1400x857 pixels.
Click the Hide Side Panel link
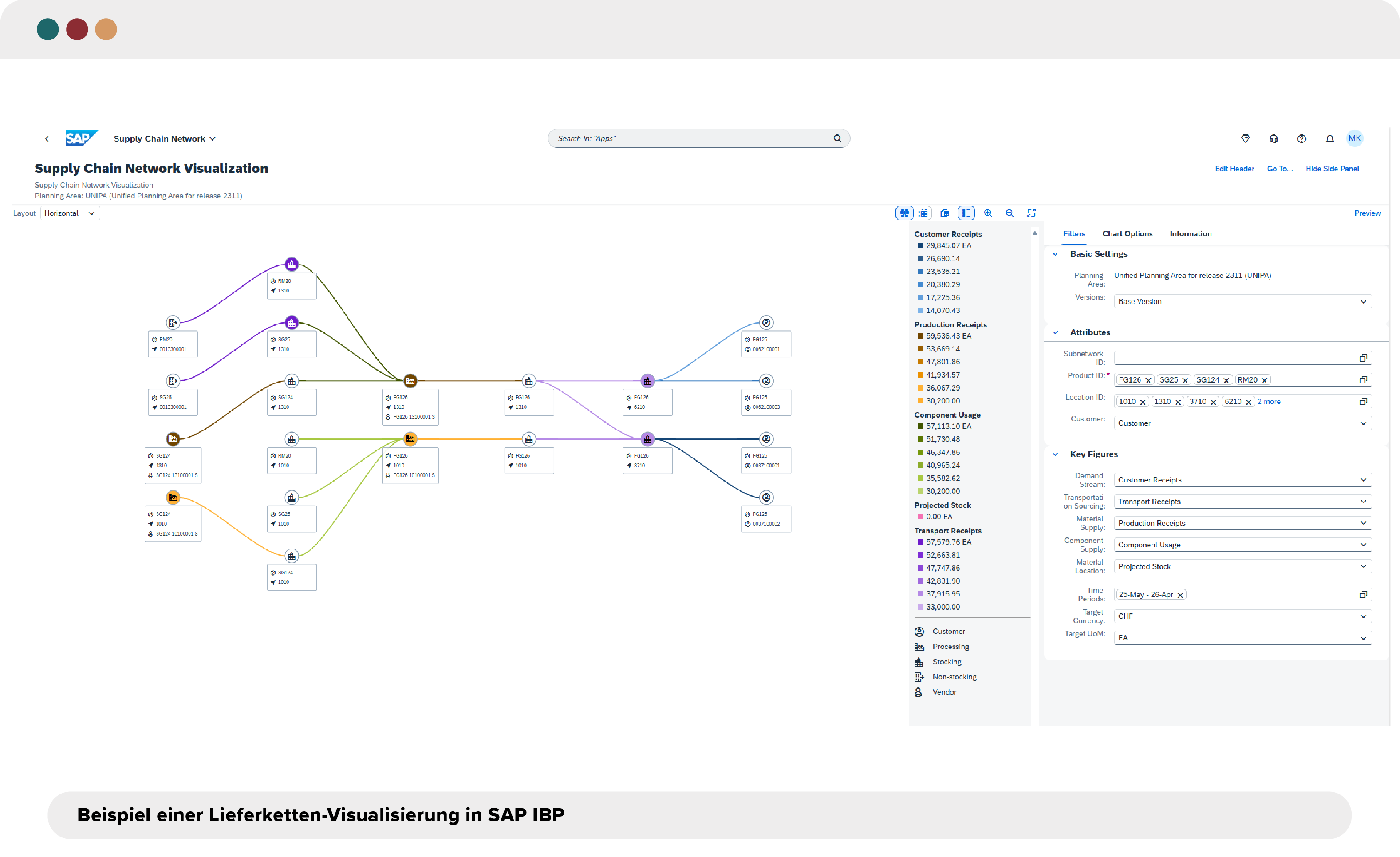1332,168
